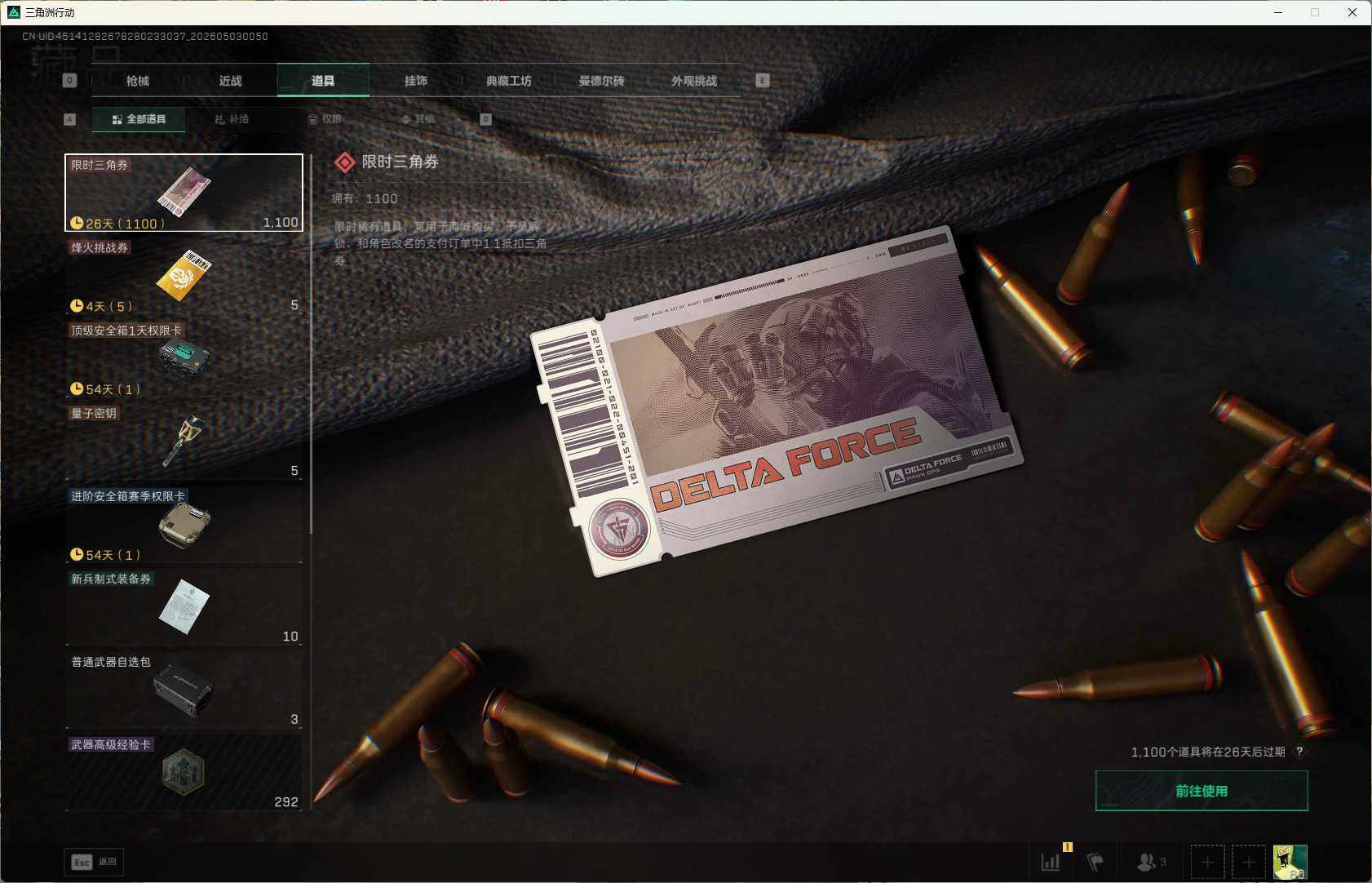Click the large Delta Force ticket preview
1372x883 pixels.
[777, 402]
